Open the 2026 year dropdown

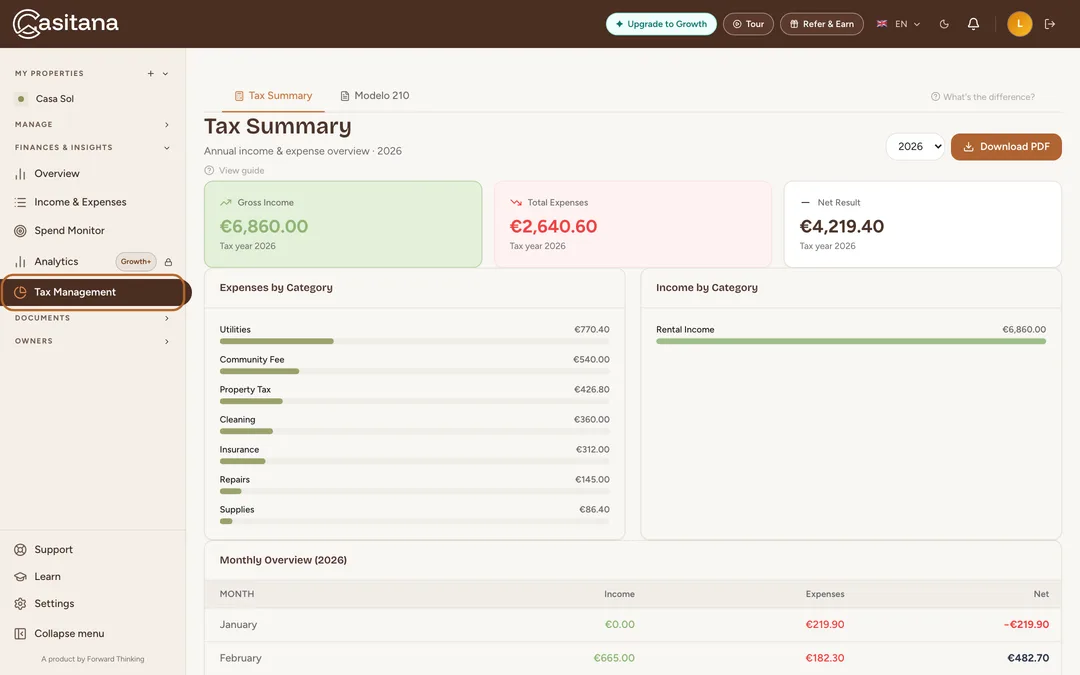click(915, 147)
